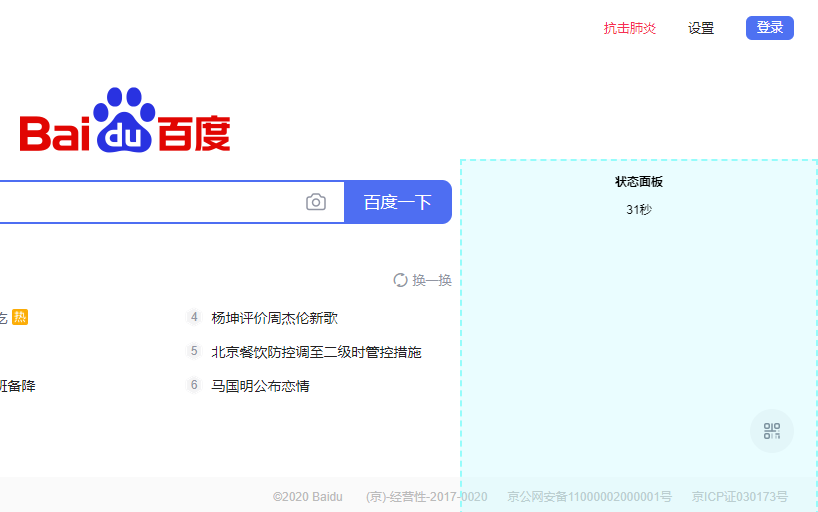Open the 抗击肺炎 link

coord(630,28)
